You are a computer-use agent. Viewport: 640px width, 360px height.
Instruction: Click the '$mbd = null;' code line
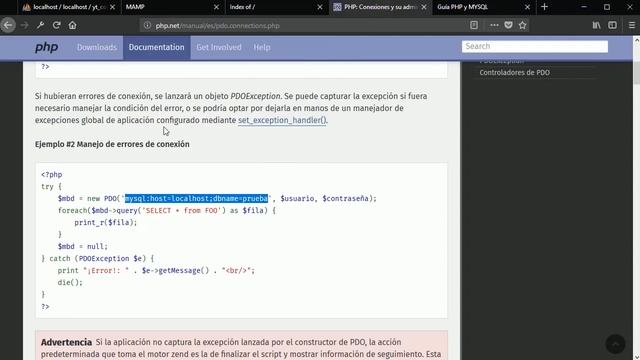coord(83,247)
